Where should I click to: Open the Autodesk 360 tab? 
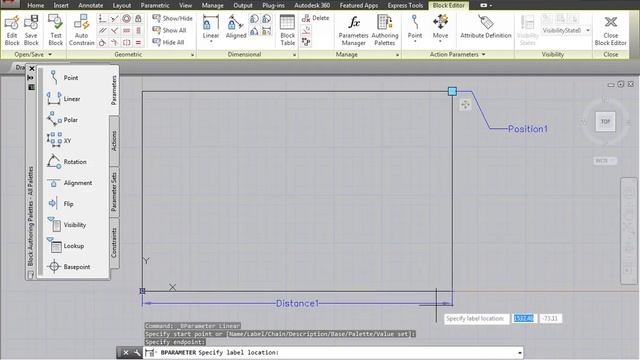pos(312,5)
